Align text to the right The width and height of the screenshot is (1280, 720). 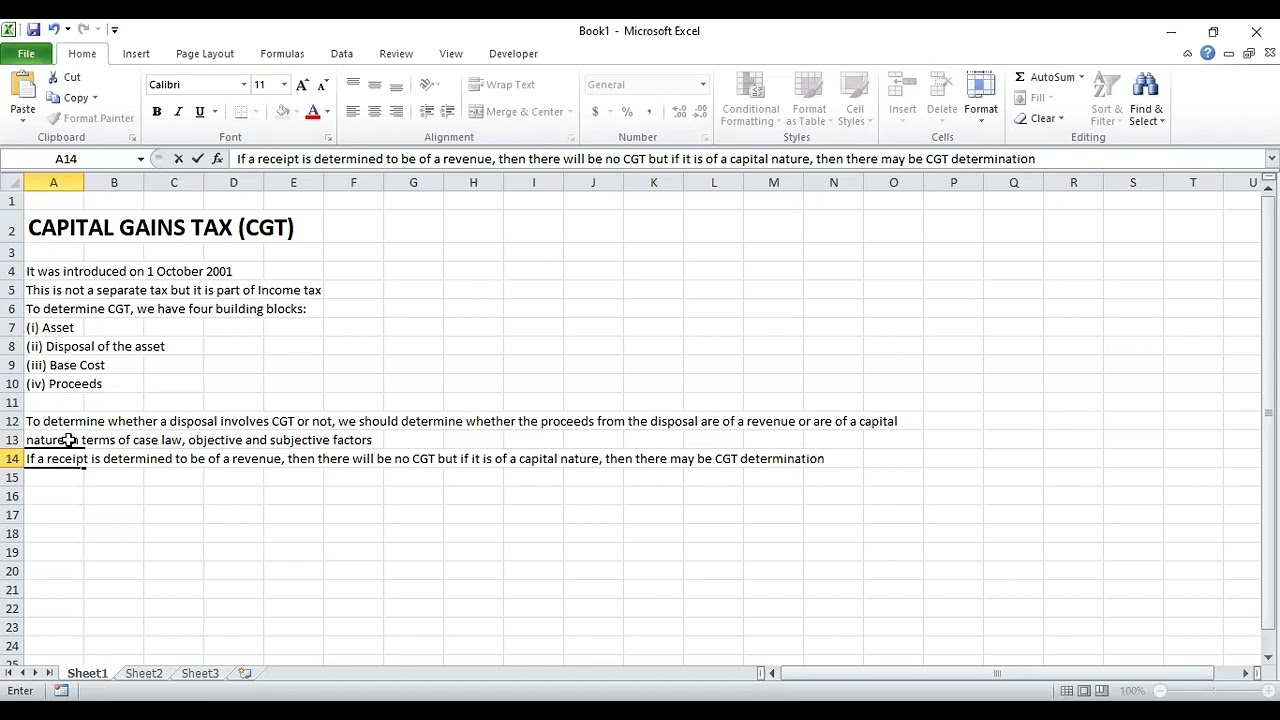tap(397, 112)
